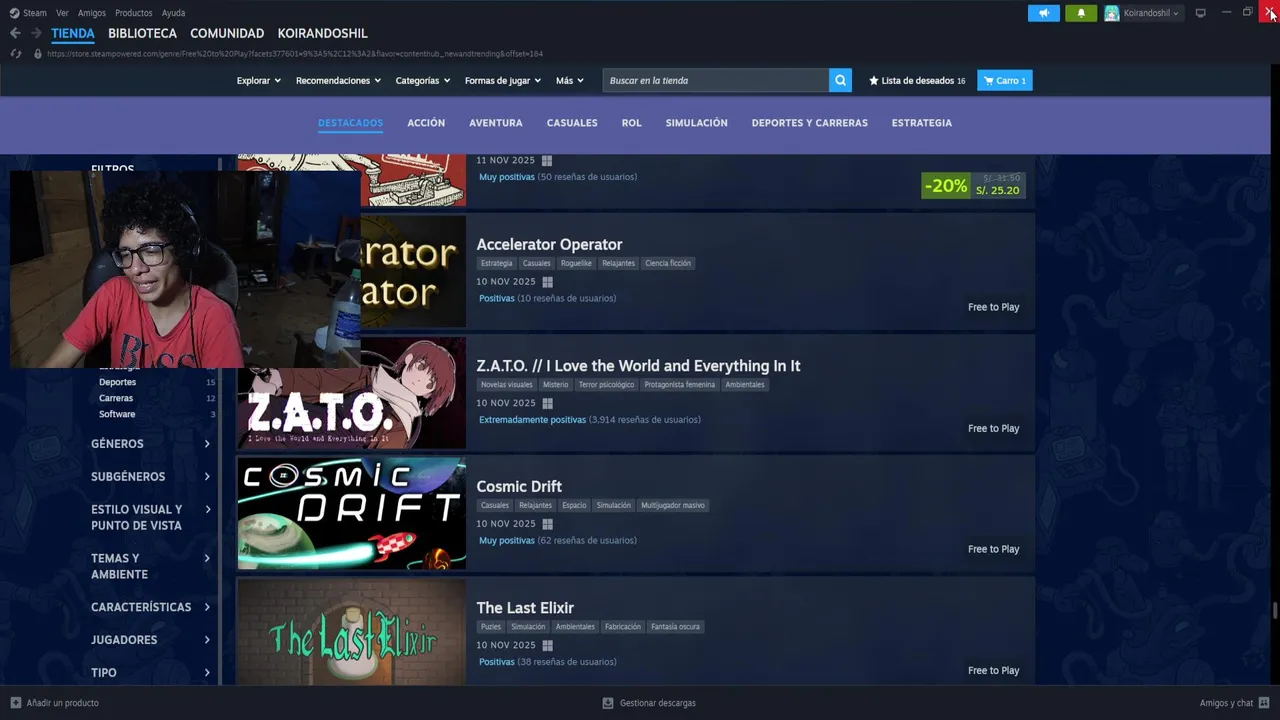1280x720 pixels.
Task: Click the Roguelike tag on Accelerator Operator
Action: 576,263
